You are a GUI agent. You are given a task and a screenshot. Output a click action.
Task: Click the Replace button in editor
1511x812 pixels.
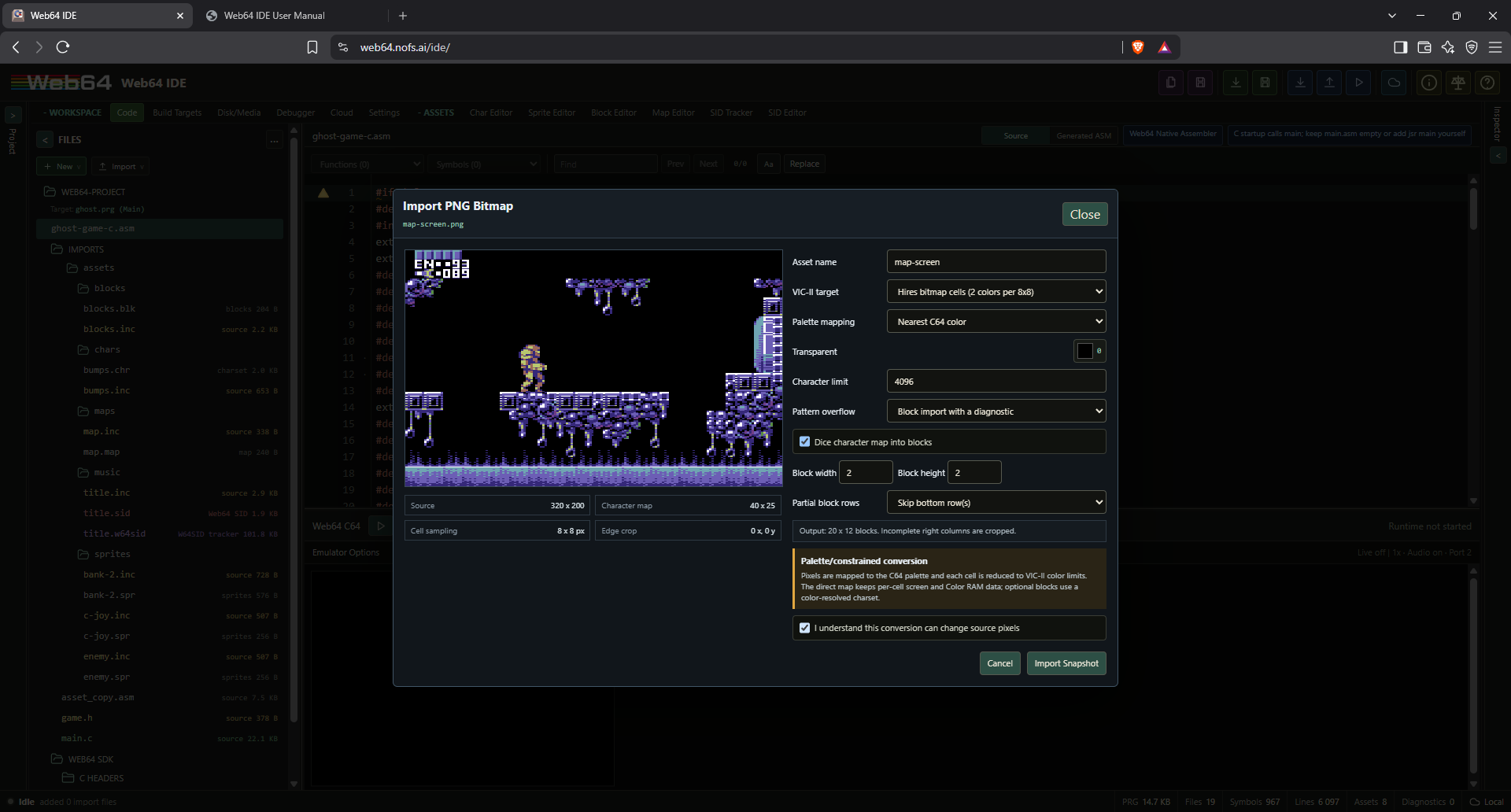pyautogui.click(x=804, y=164)
